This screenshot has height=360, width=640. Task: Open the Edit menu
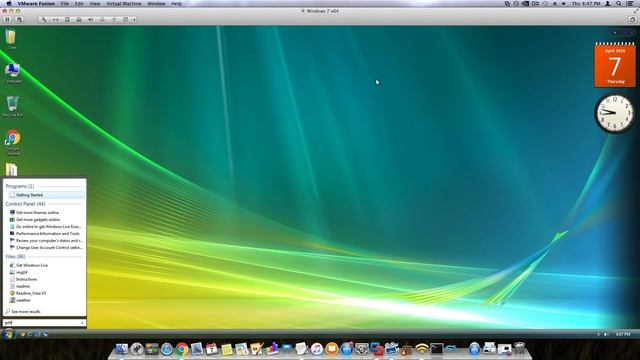point(79,4)
